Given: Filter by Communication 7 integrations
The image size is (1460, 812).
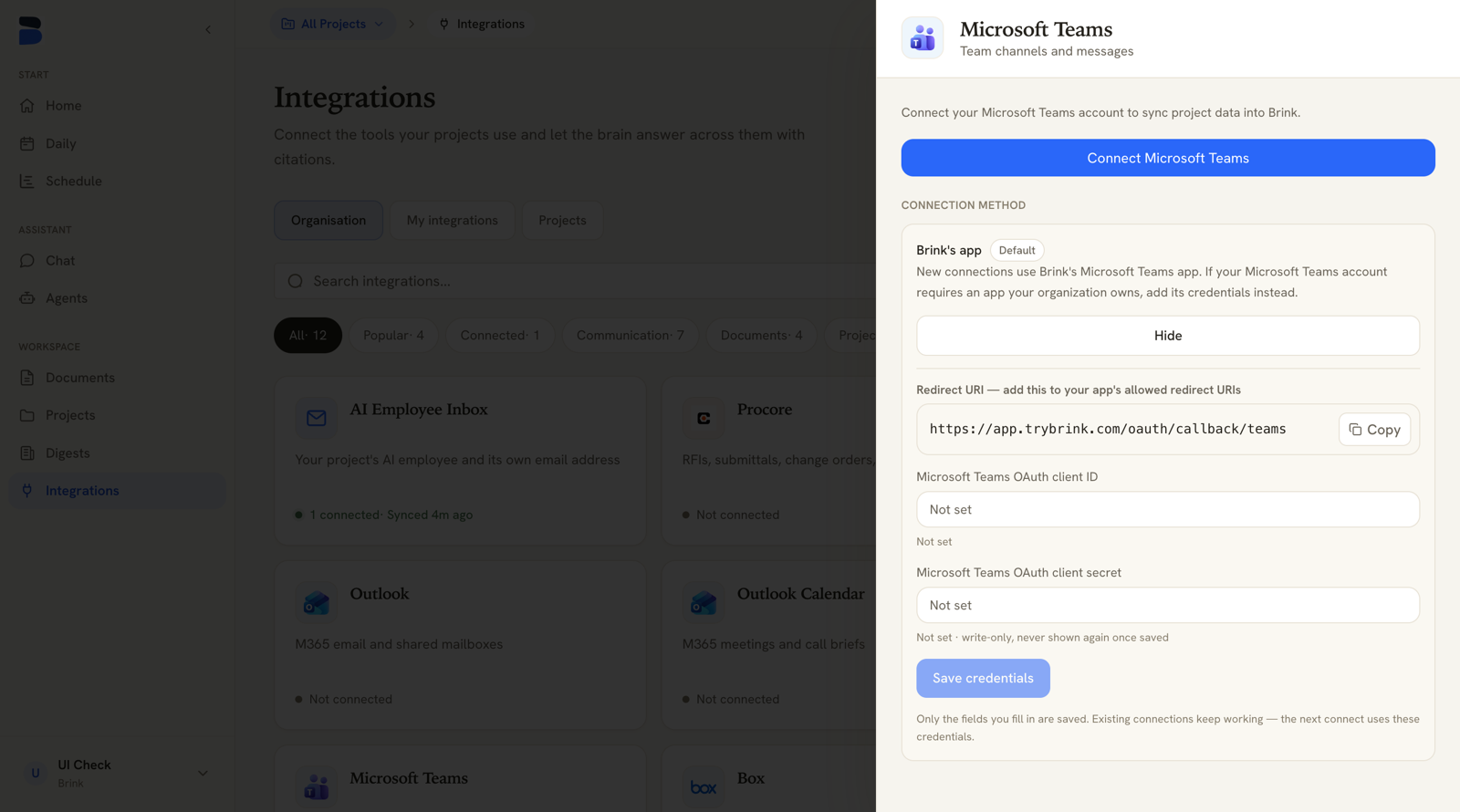Looking at the screenshot, I should click(631, 335).
